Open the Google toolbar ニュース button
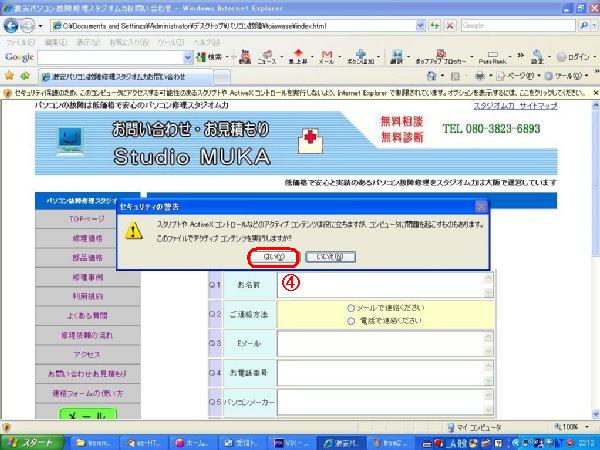This screenshot has height=450, width=600. click(x=267, y=57)
